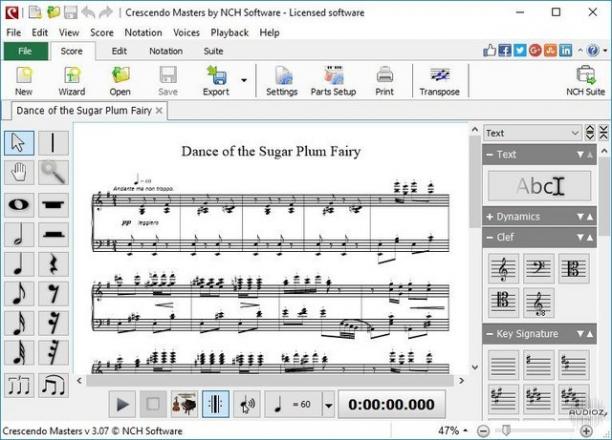Choose the sixteenth rest
The image size is (612, 440).
(x=53, y=323)
